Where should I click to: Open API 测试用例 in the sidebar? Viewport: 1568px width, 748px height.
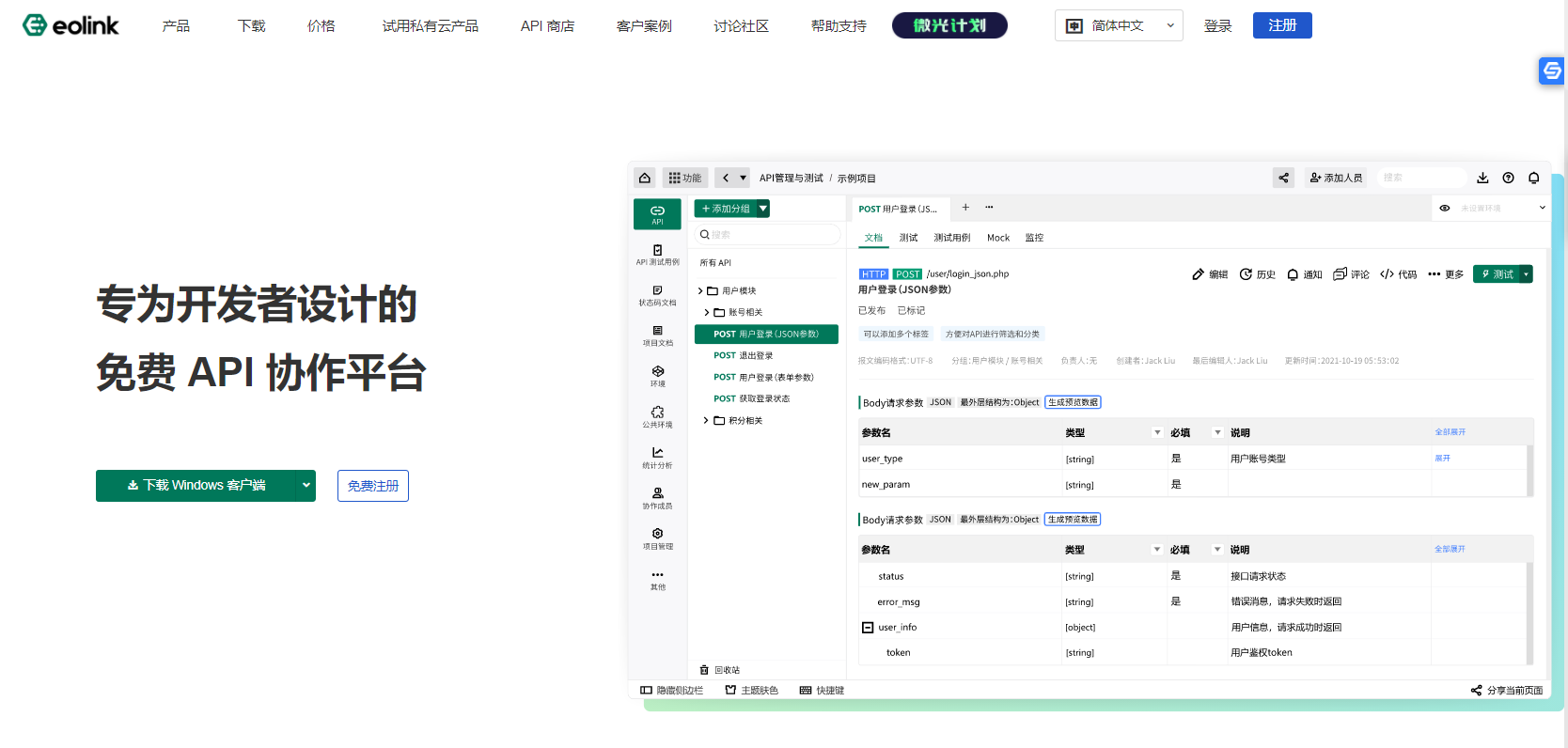(657, 255)
